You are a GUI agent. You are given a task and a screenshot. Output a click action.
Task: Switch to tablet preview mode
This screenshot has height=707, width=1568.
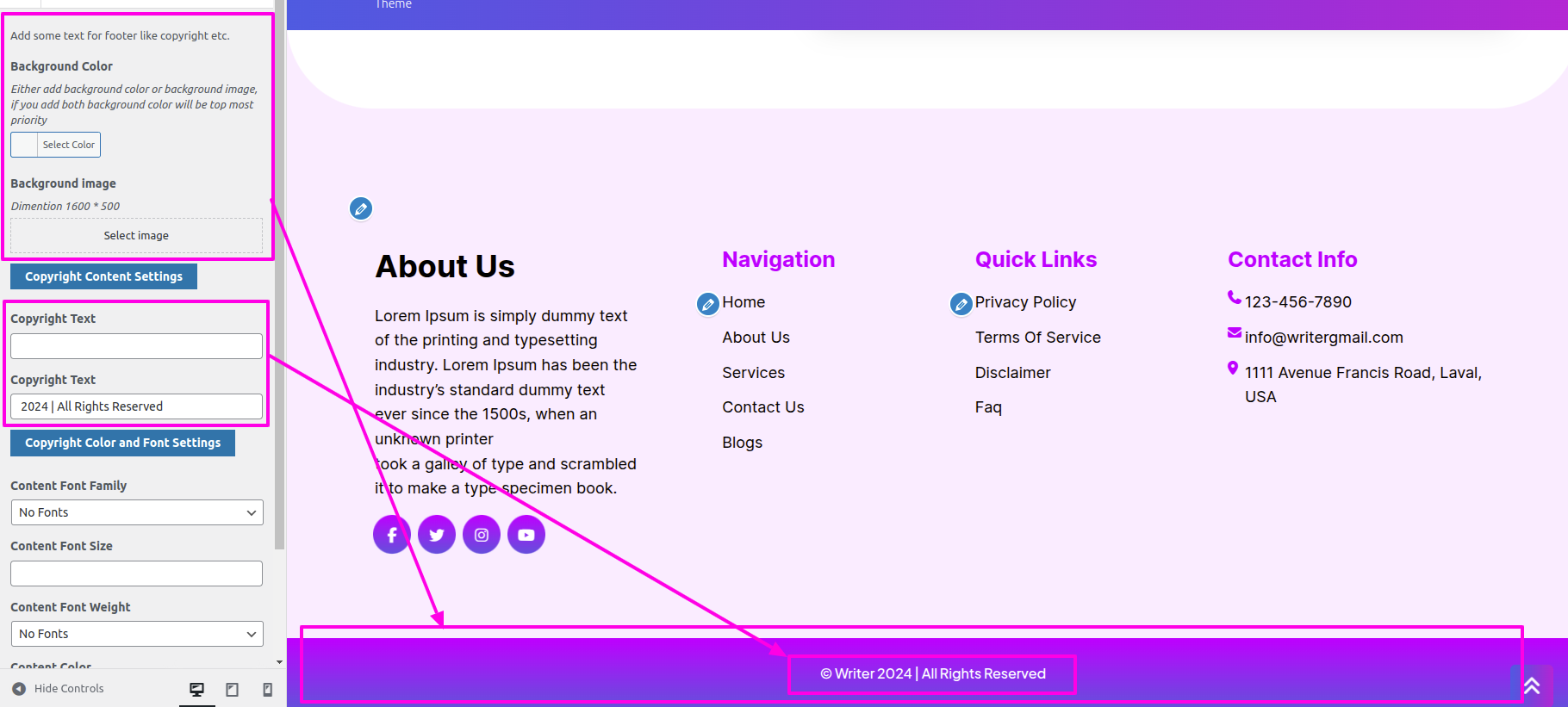pyautogui.click(x=232, y=689)
